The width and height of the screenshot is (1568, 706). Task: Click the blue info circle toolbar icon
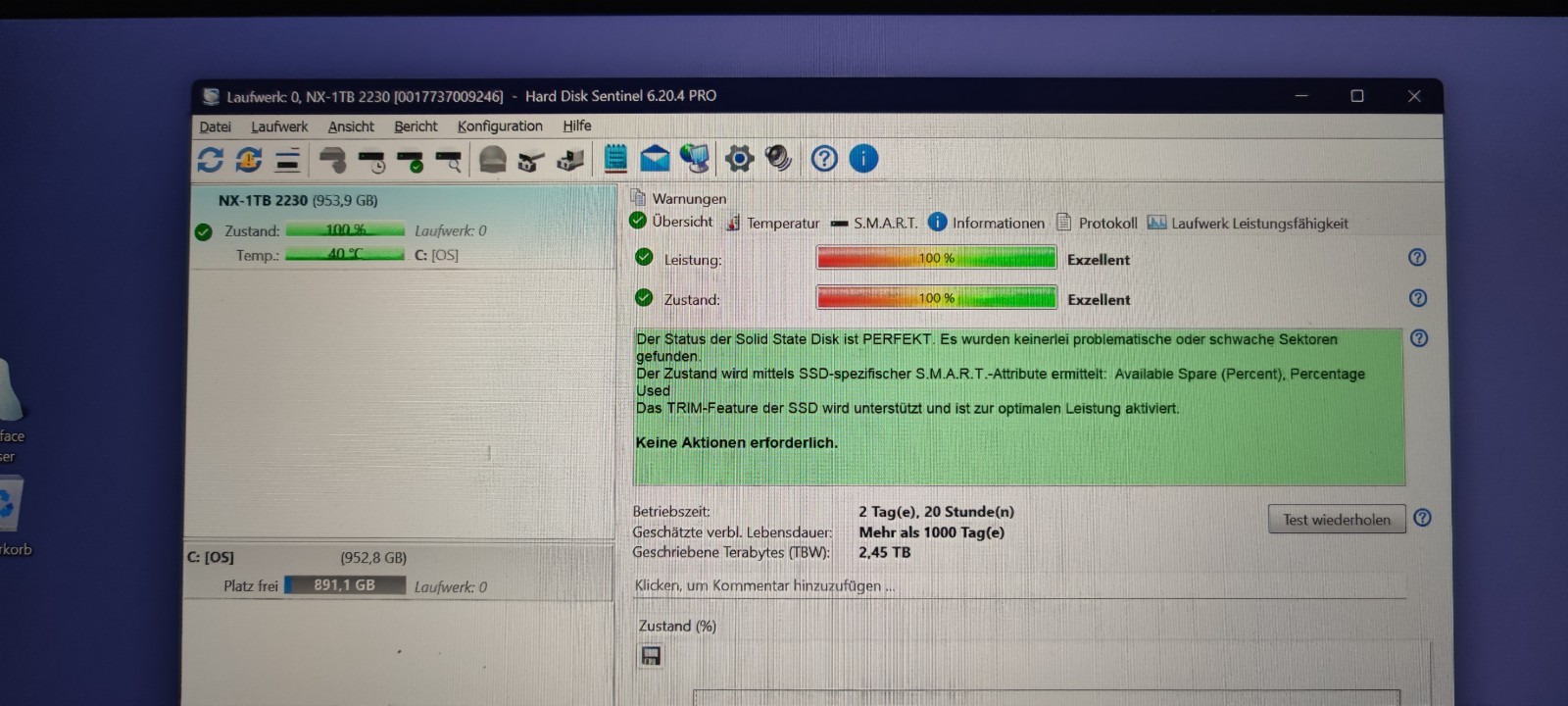click(x=863, y=158)
